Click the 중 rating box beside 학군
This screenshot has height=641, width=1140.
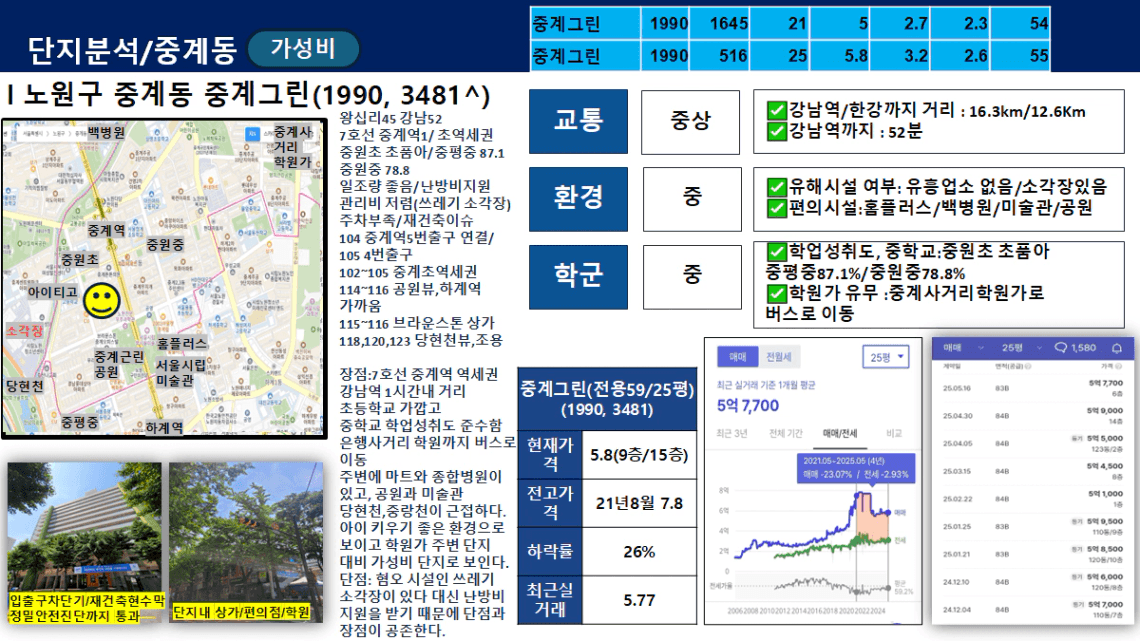(692, 277)
